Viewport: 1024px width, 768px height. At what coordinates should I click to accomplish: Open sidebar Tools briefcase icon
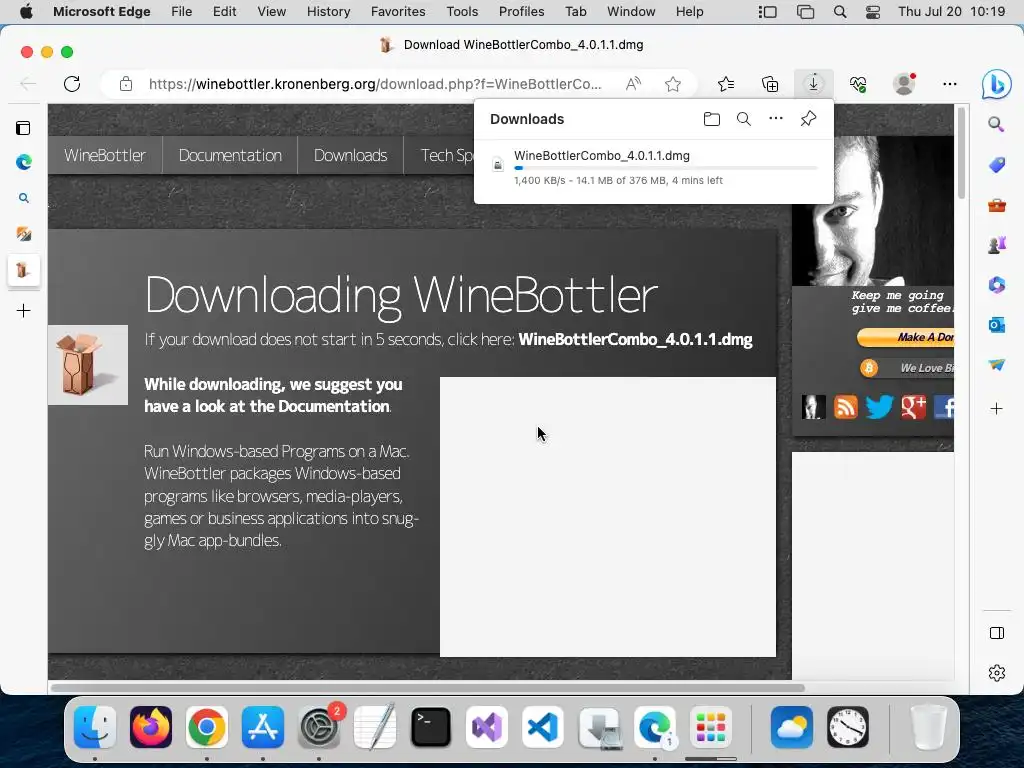point(997,206)
